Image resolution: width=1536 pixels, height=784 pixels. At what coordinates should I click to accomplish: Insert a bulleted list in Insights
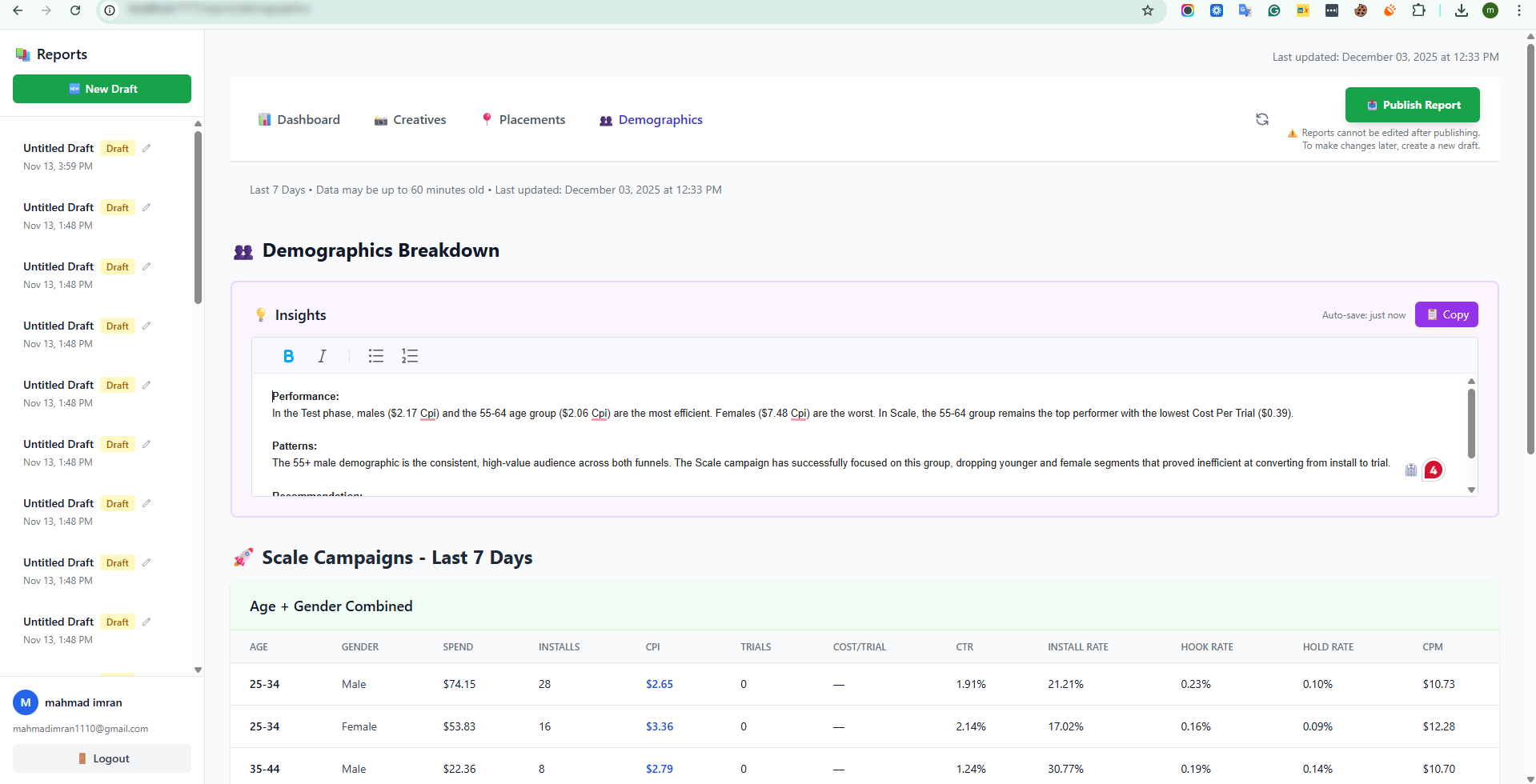[375, 356]
